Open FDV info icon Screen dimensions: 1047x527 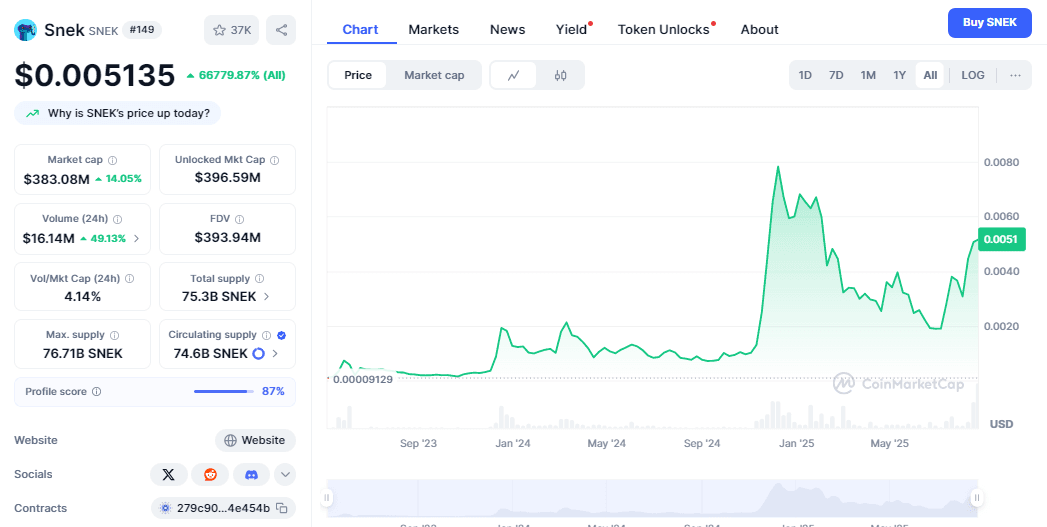click(x=240, y=219)
